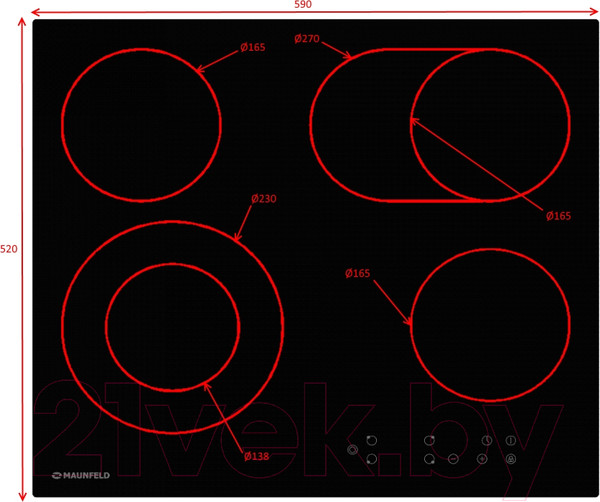This screenshot has height=502, width=600.
Task: Click the inner Ø138 front-left burner zone
Action: tap(172, 327)
